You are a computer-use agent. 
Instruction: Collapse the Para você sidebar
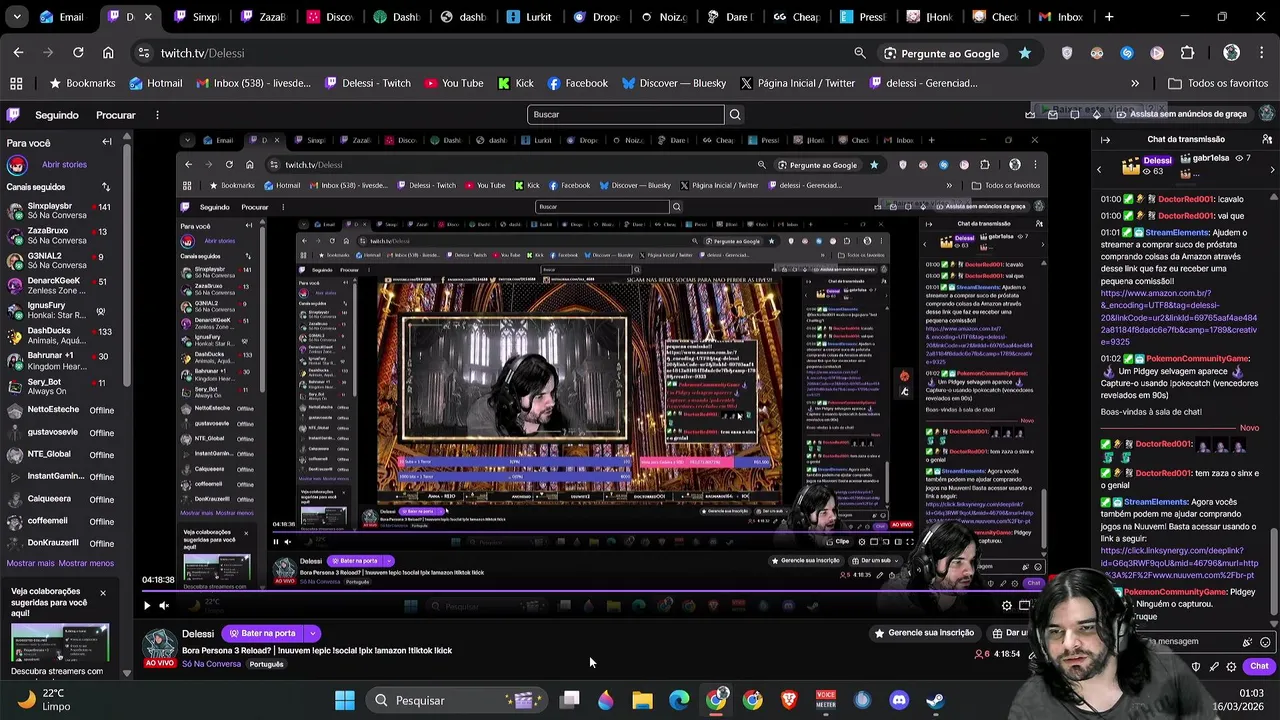click(x=107, y=142)
